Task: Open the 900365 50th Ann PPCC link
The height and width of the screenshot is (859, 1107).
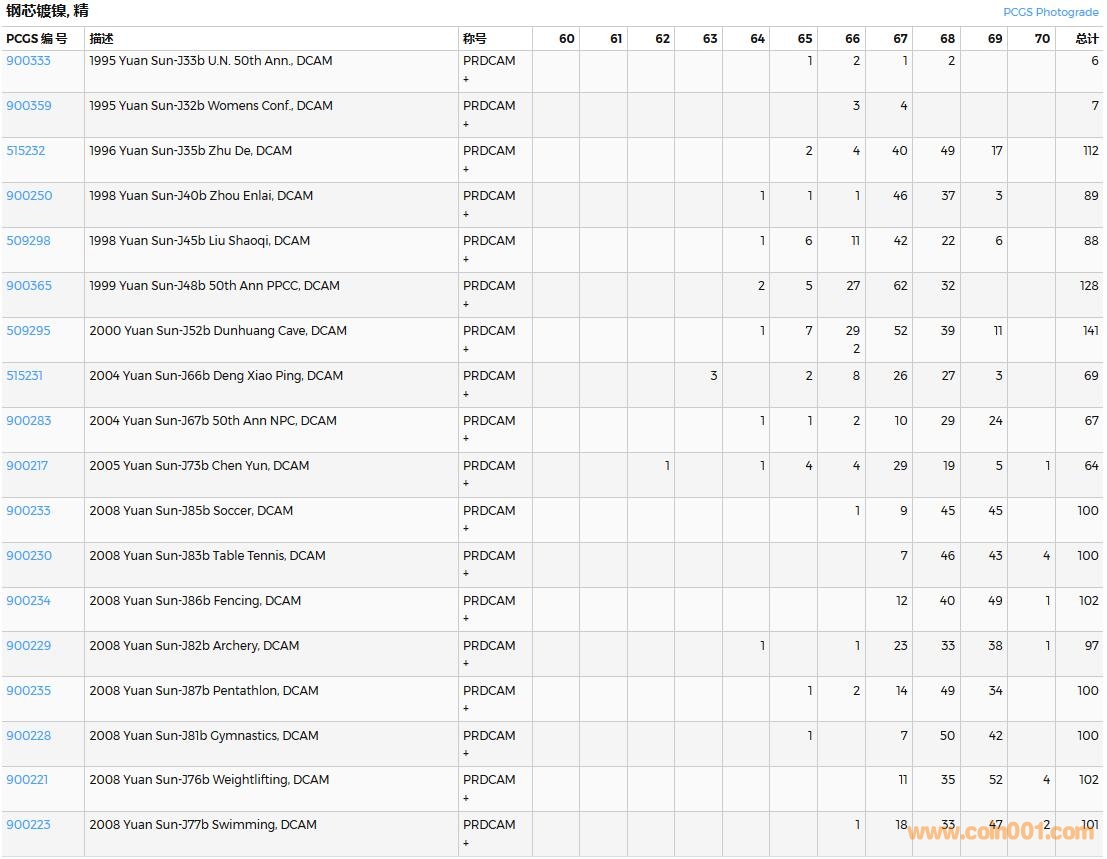Action: pos(28,286)
